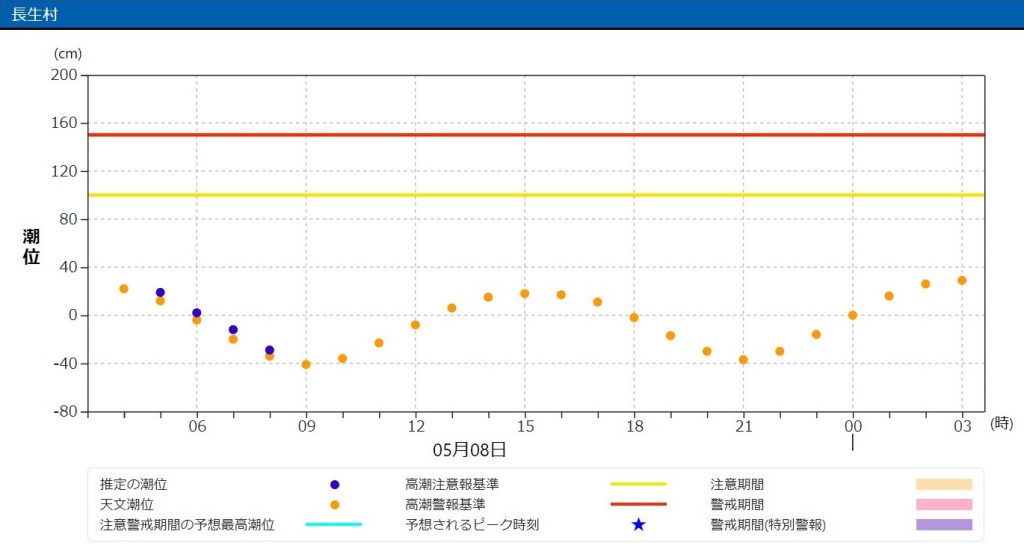Click the 注意警戒期間の予想最高潮位 legend label
1024x555 pixels.
point(187,525)
